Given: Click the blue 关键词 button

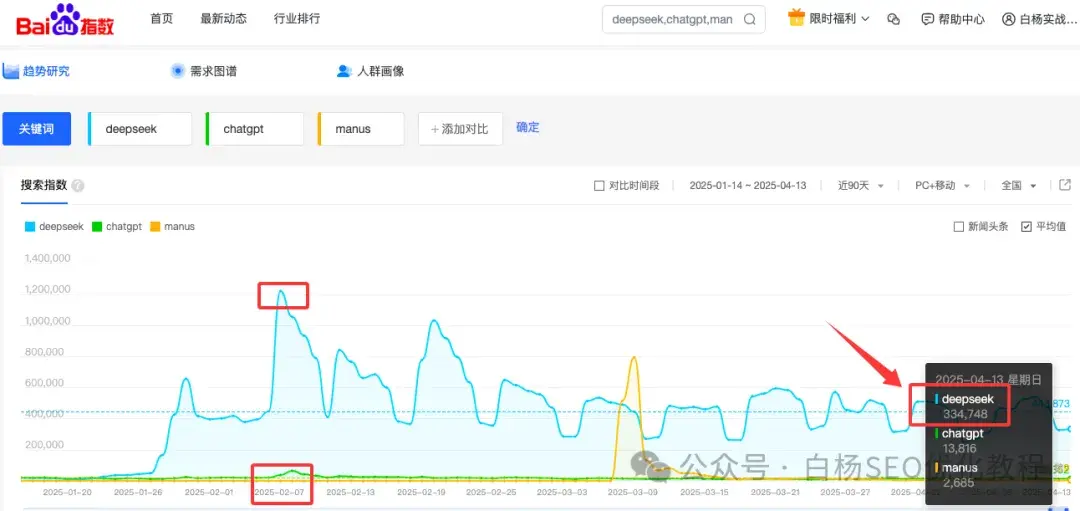Looking at the screenshot, I should (37, 129).
